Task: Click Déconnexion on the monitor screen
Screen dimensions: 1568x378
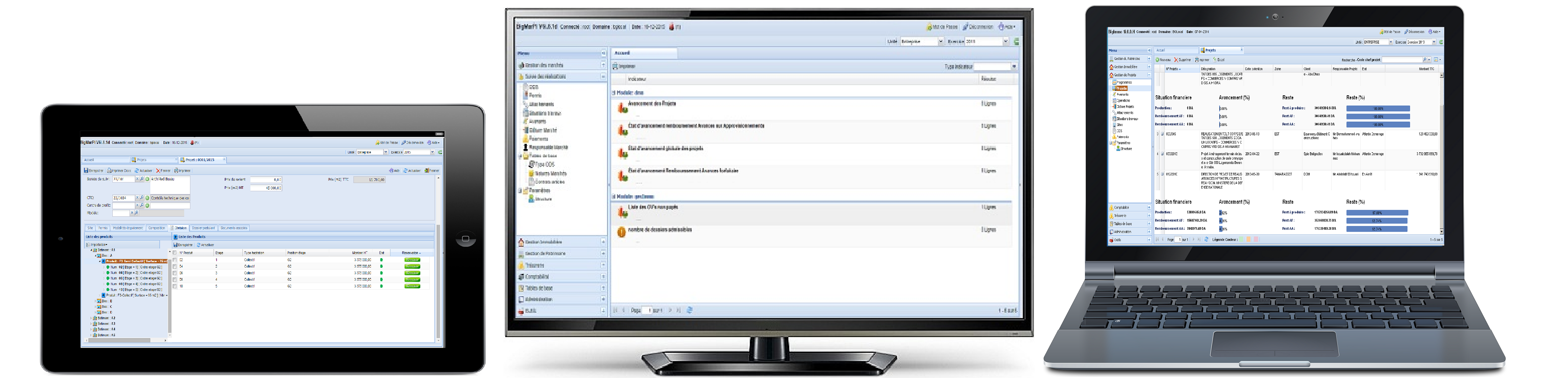Action: coord(978,27)
